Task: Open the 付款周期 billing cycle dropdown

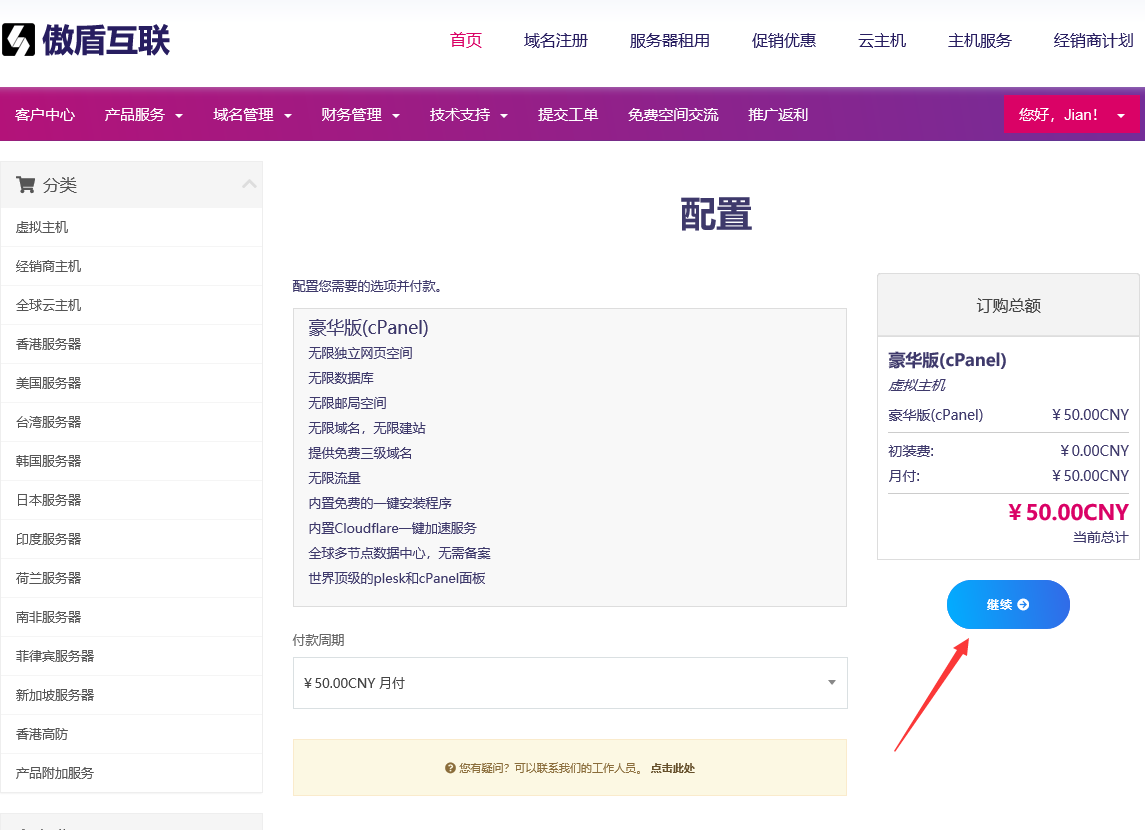Action: click(570, 683)
